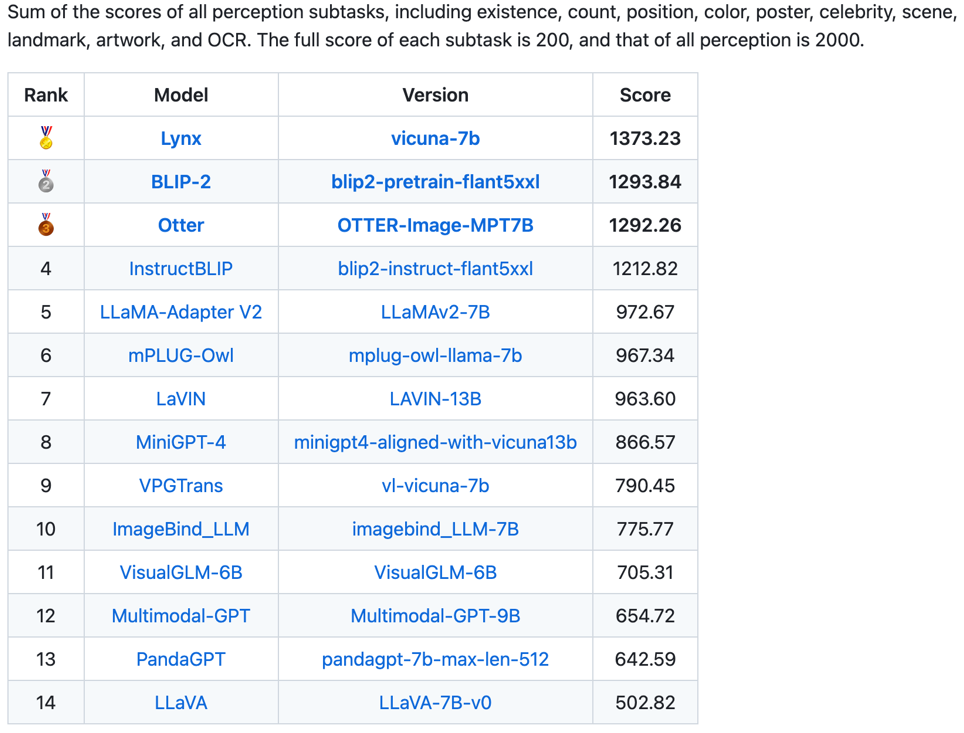Open VisualGLM-6B link in Version column
This screenshot has height=733, width=964.
pos(435,573)
